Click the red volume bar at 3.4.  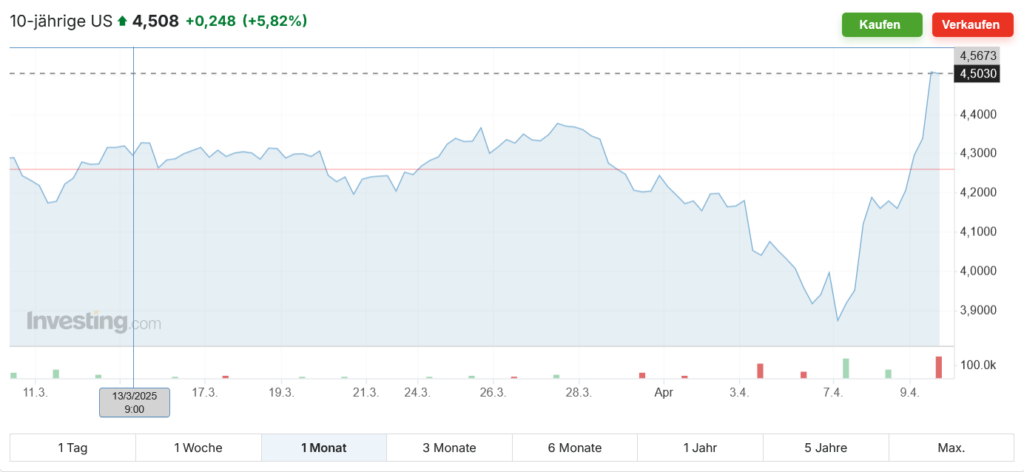point(760,370)
